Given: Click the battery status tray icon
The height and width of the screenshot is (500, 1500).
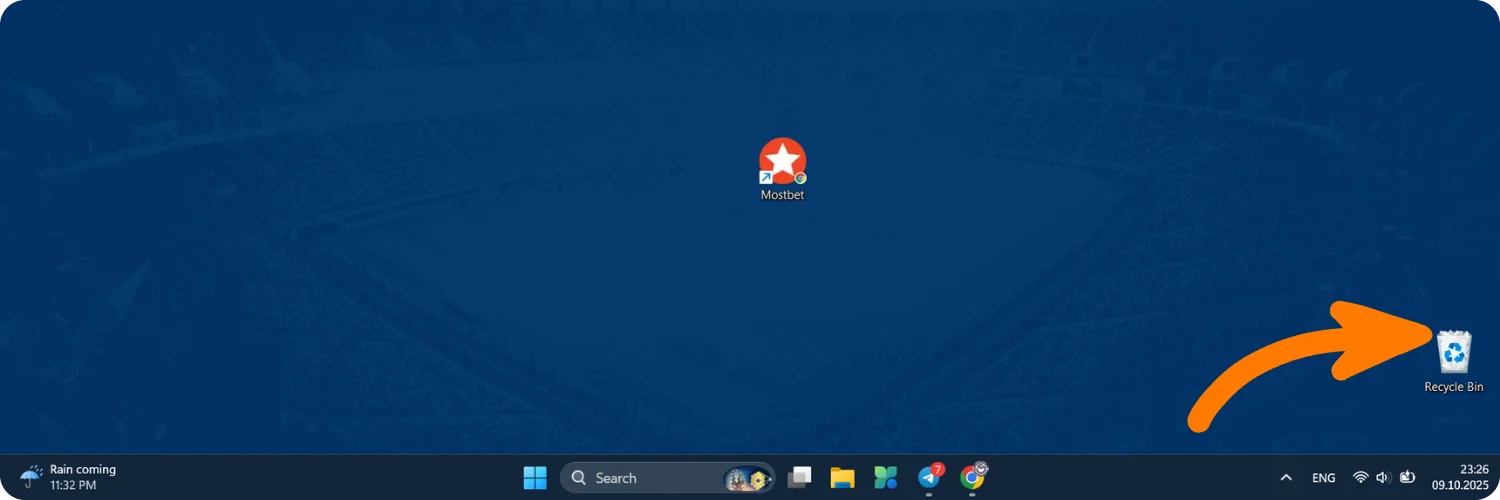Looking at the screenshot, I should (1408, 478).
